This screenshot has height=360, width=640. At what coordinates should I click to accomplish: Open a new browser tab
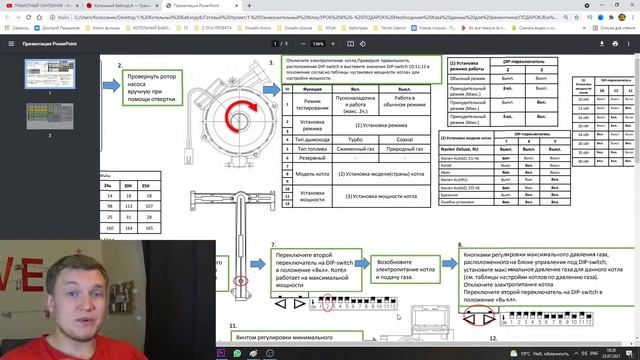(x=249, y=6)
